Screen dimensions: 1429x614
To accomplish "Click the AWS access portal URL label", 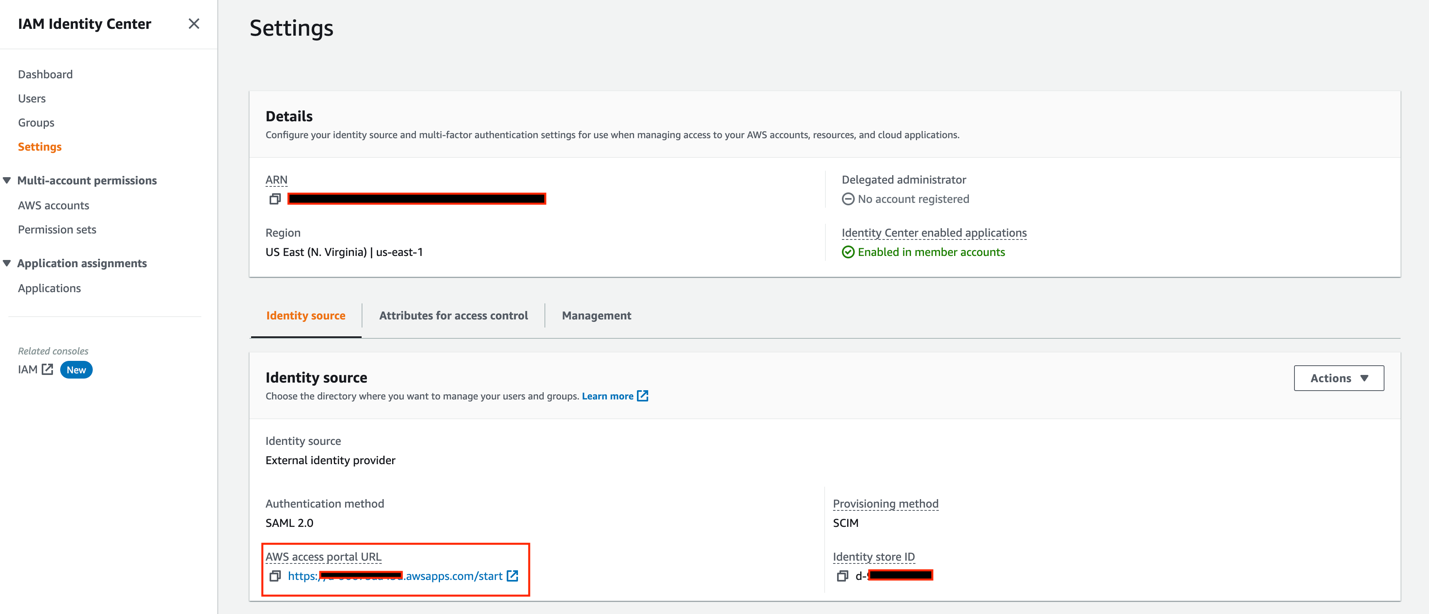I will click(x=323, y=557).
